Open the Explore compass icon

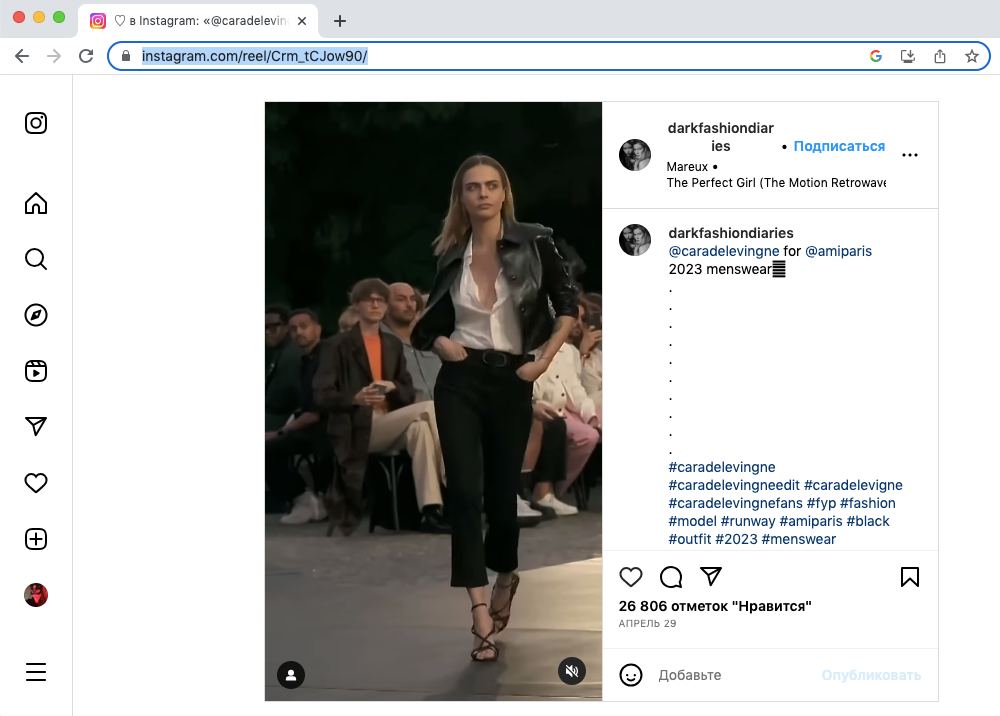(36, 315)
